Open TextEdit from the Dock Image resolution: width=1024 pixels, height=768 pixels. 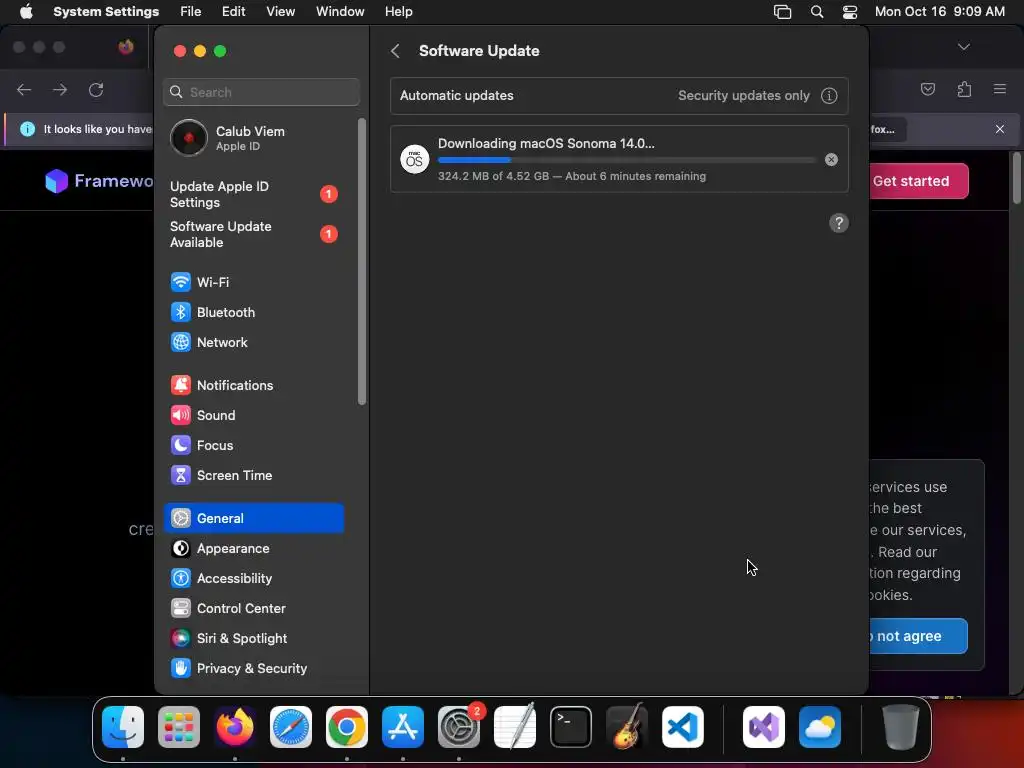click(515, 727)
